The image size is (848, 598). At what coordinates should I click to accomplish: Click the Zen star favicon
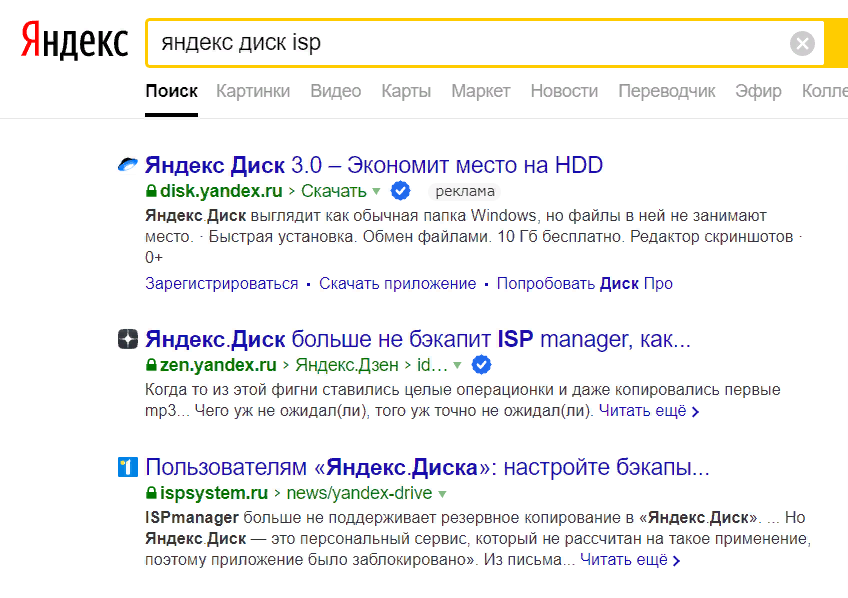pyautogui.click(x=128, y=339)
